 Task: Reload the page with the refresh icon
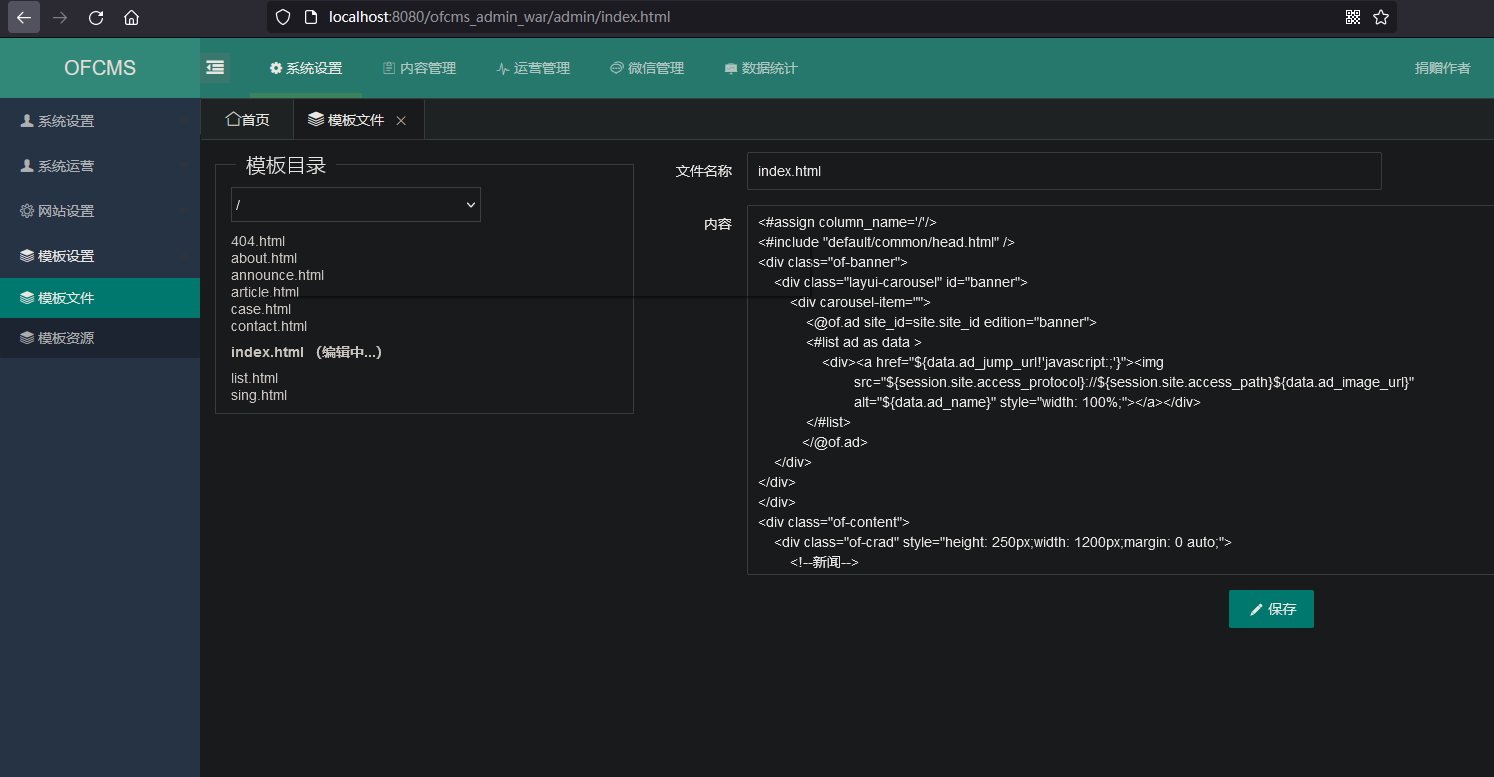pyautogui.click(x=96, y=17)
